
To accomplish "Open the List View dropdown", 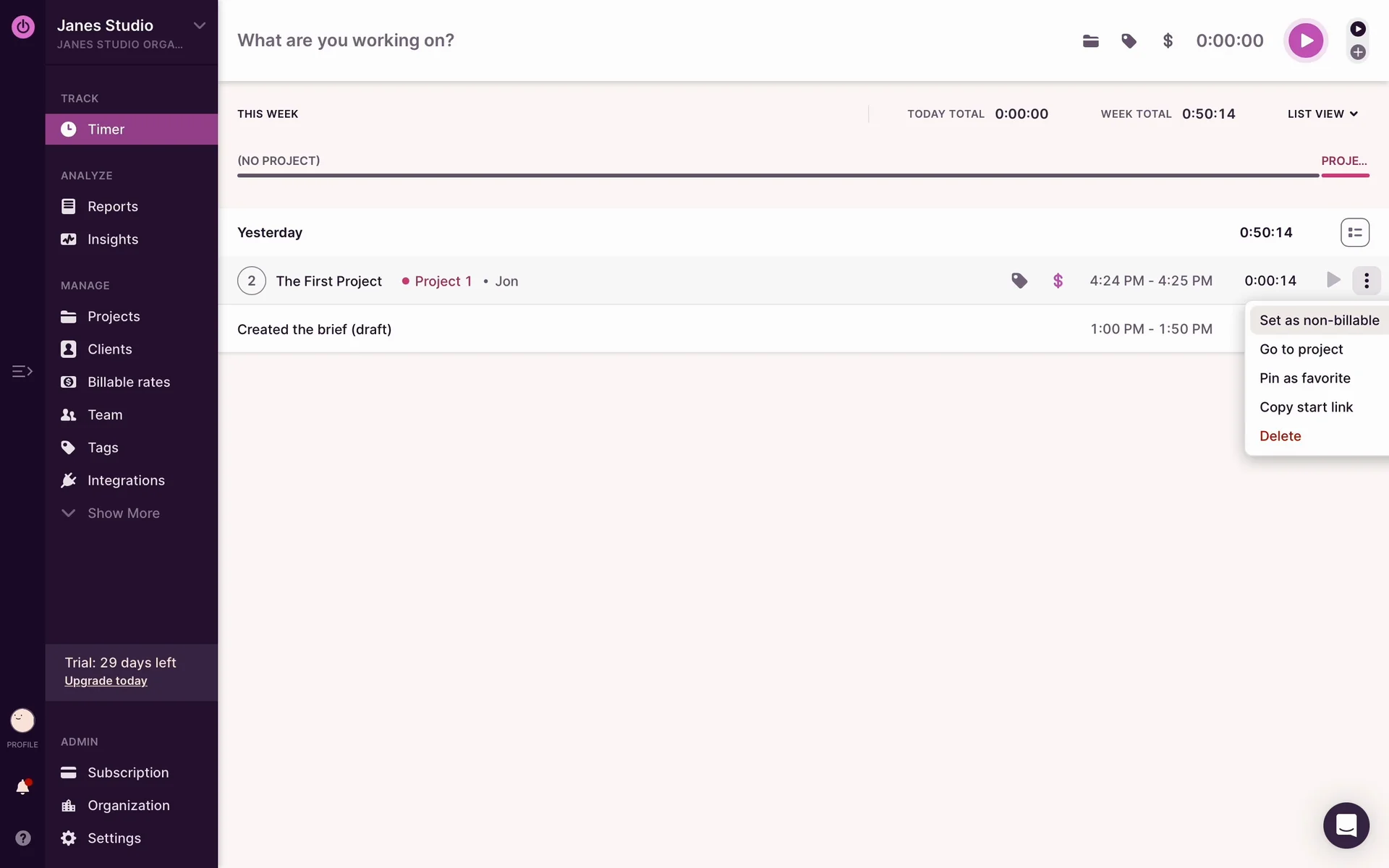I will pyautogui.click(x=1322, y=114).
